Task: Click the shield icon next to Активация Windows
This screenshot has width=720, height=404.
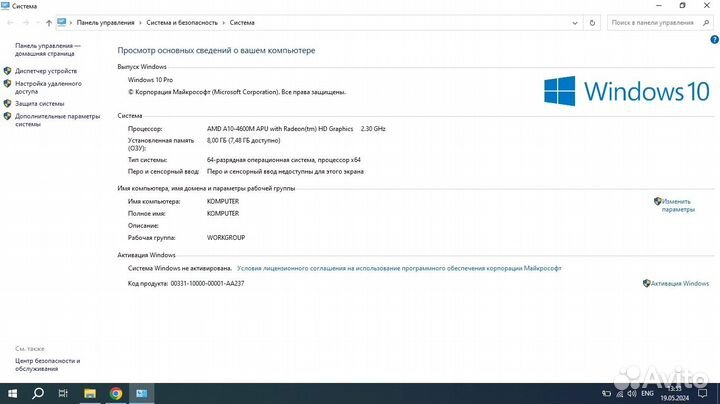Action: (647, 283)
